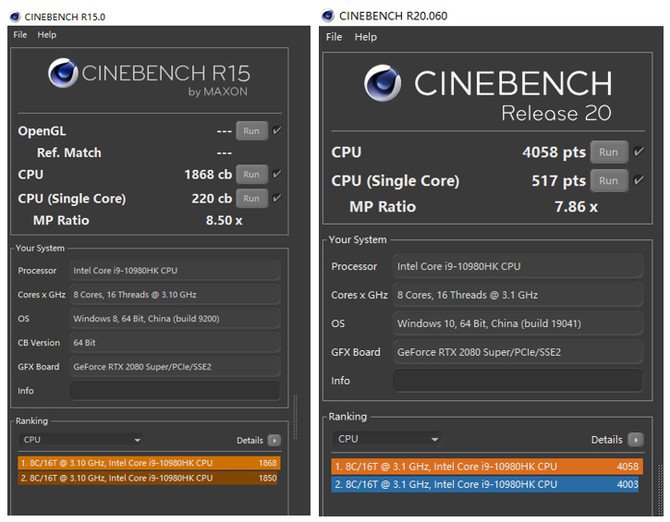Open the File menu in Cinebench R20
The image size is (670, 522).
[x=334, y=37]
